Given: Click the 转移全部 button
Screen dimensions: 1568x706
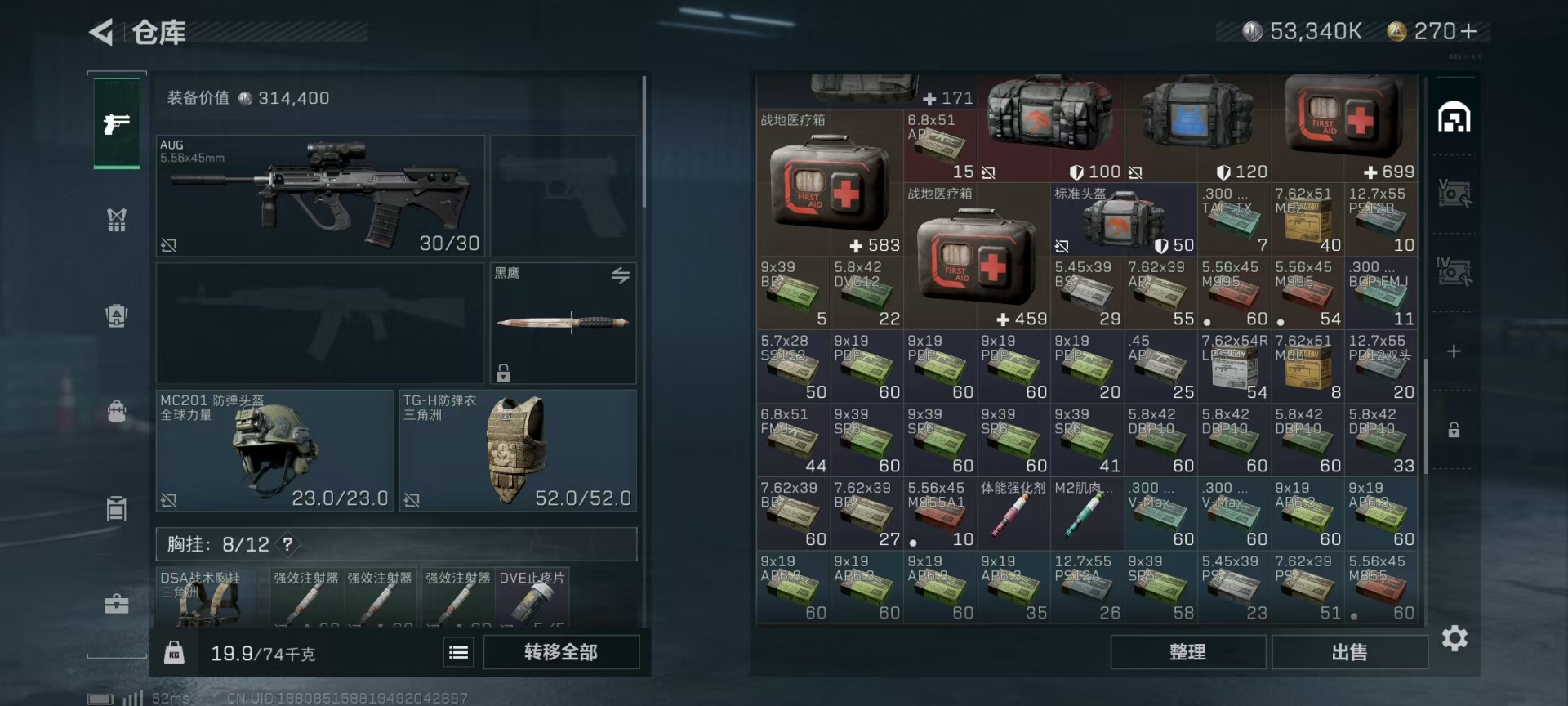Looking at the screenshot, I should [x=561, y=652].
